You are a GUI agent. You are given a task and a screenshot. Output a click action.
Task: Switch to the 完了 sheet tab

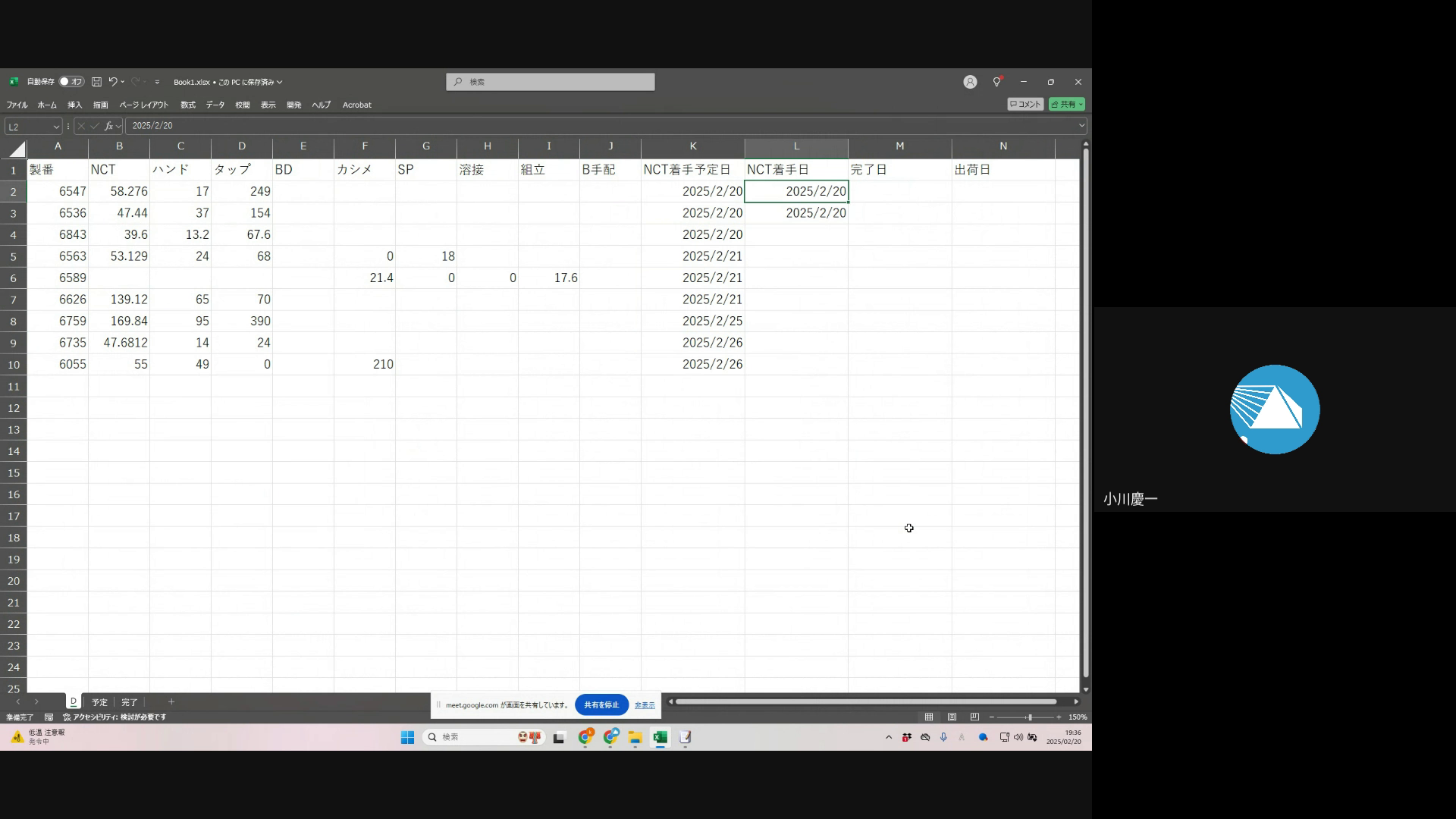(130, 702)
